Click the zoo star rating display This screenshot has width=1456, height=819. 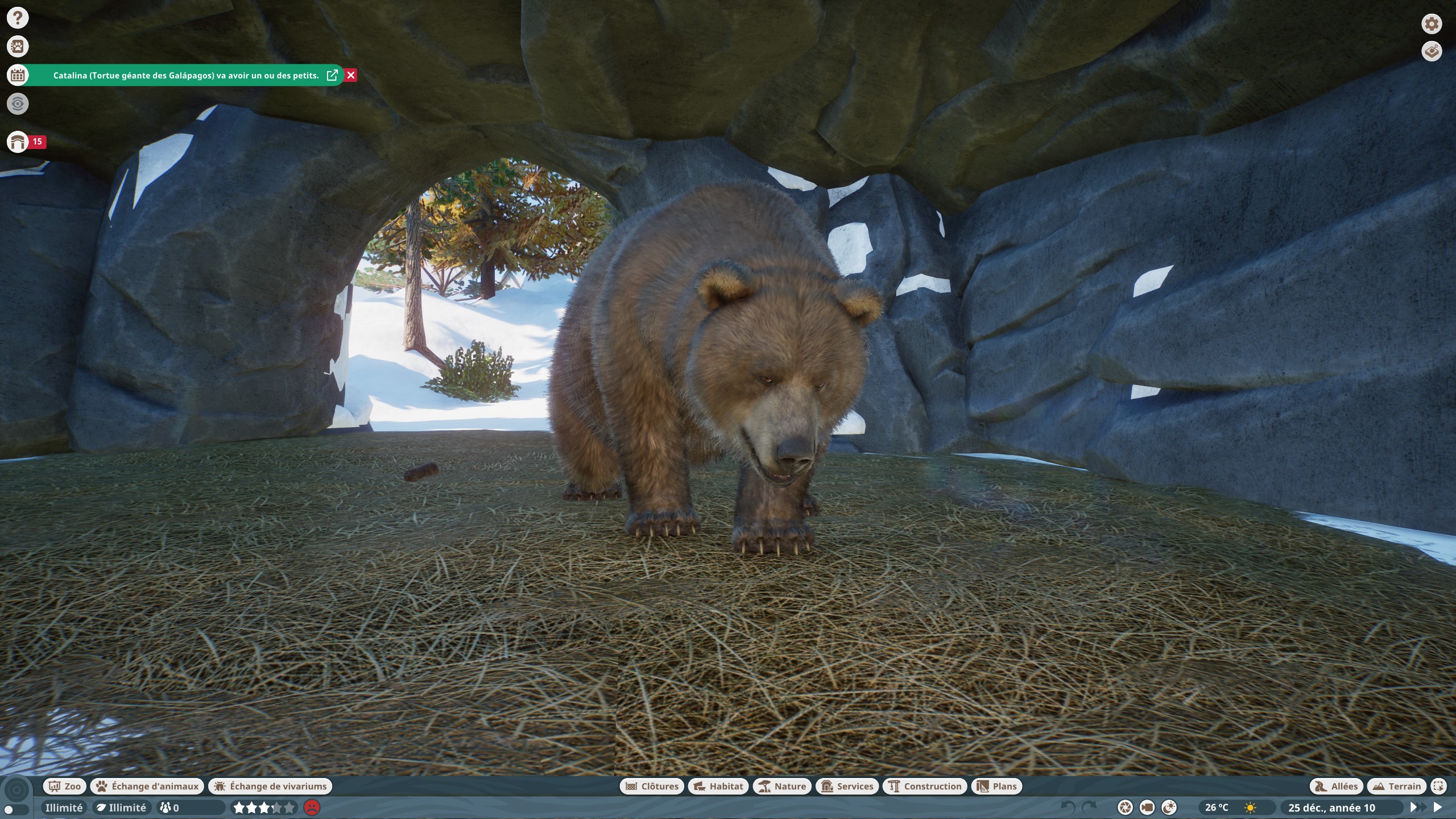264,808
